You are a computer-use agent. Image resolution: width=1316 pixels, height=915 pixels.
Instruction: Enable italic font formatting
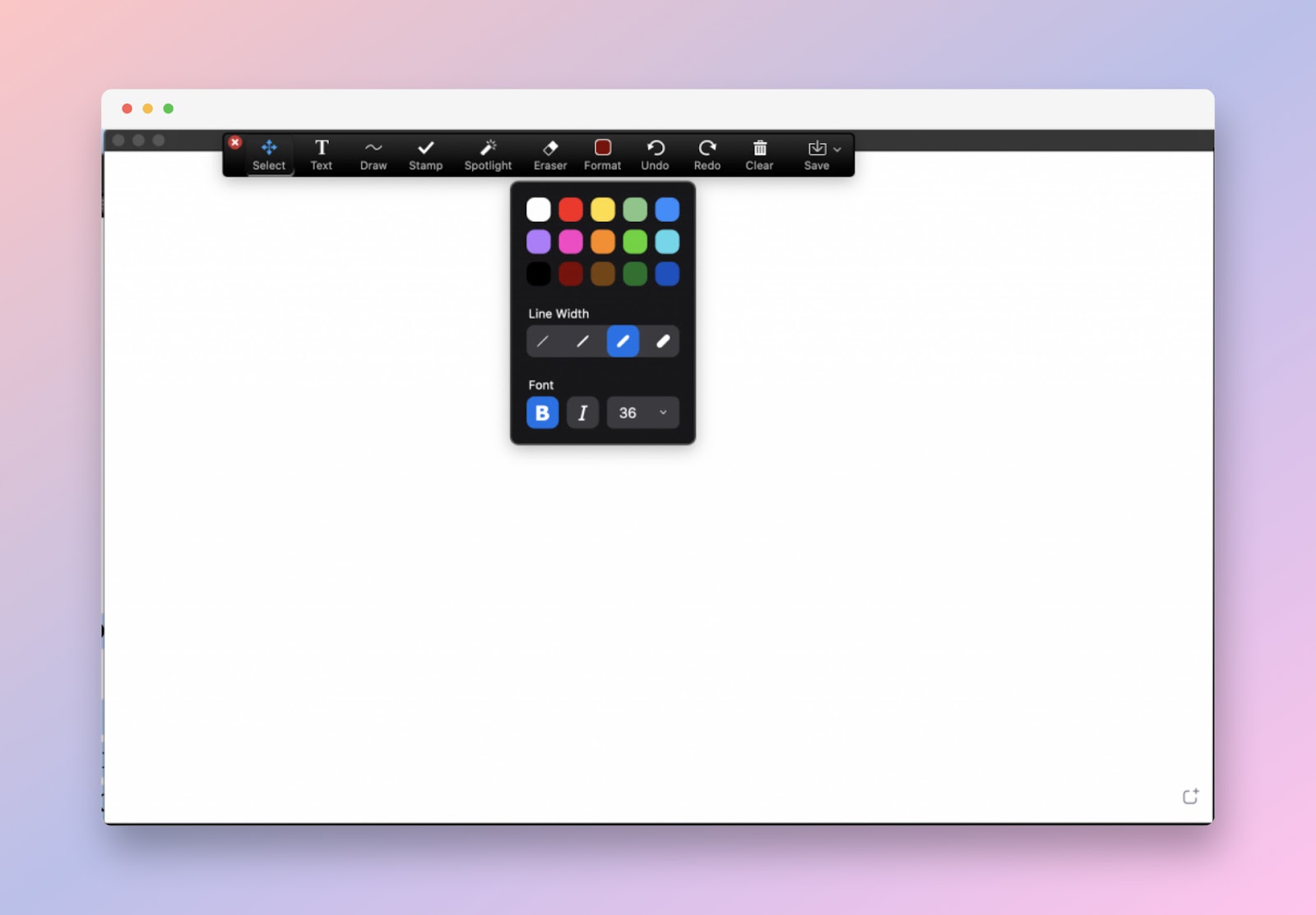coord(583,413)
